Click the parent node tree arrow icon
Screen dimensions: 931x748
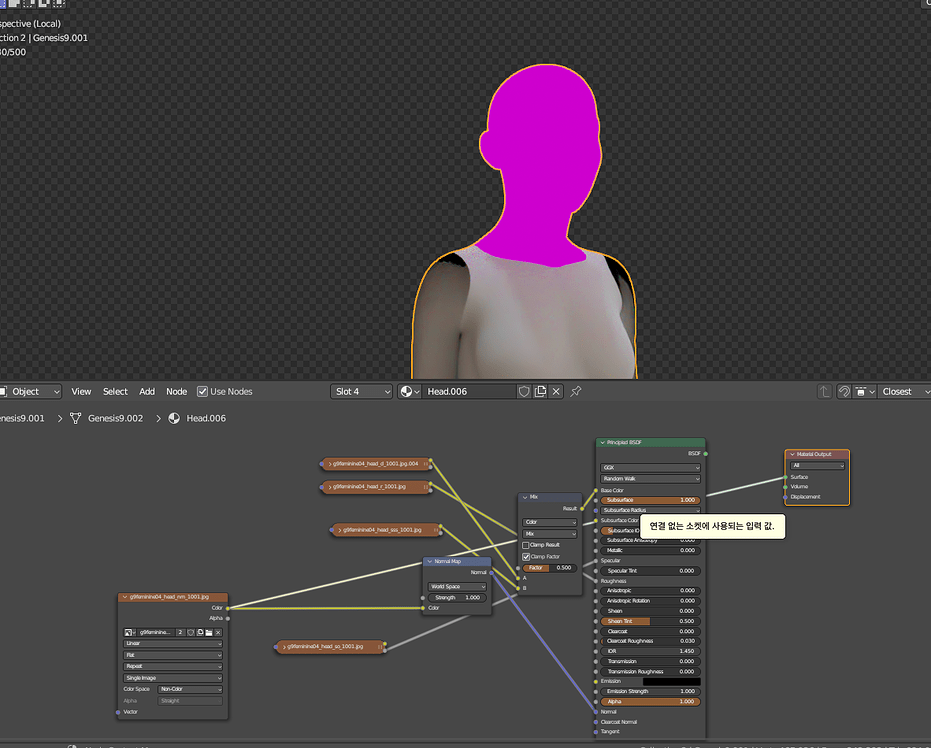[824, 392]
